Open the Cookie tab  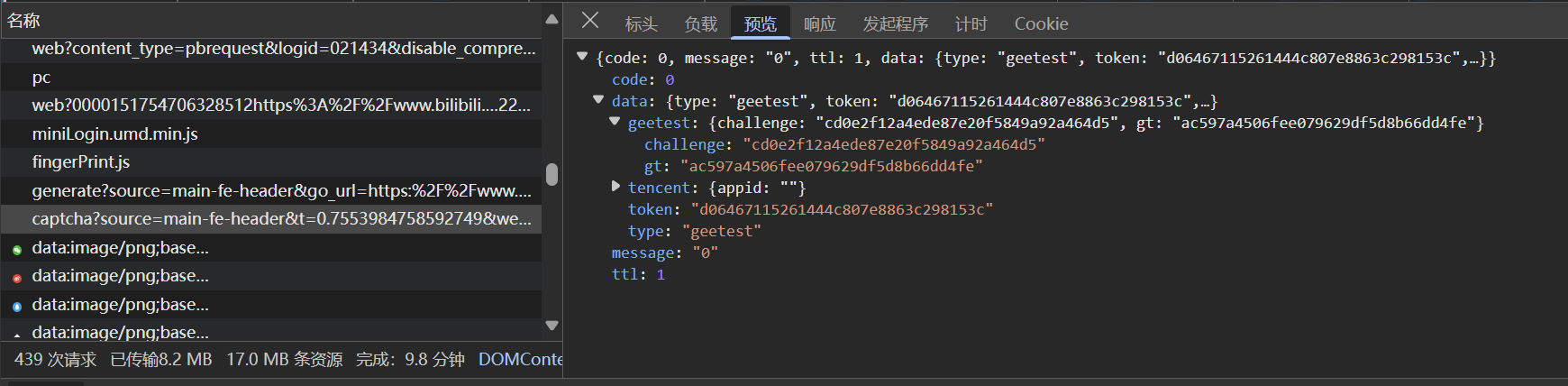tap(1041, 24)
